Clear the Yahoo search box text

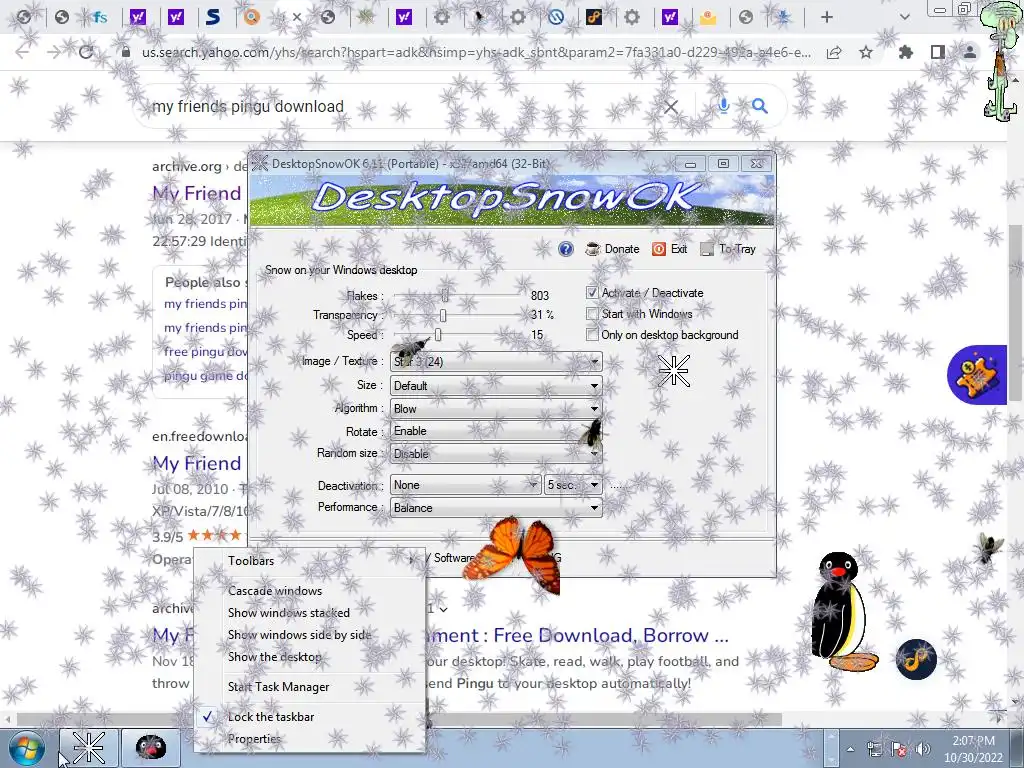click(x=671, y=106)
